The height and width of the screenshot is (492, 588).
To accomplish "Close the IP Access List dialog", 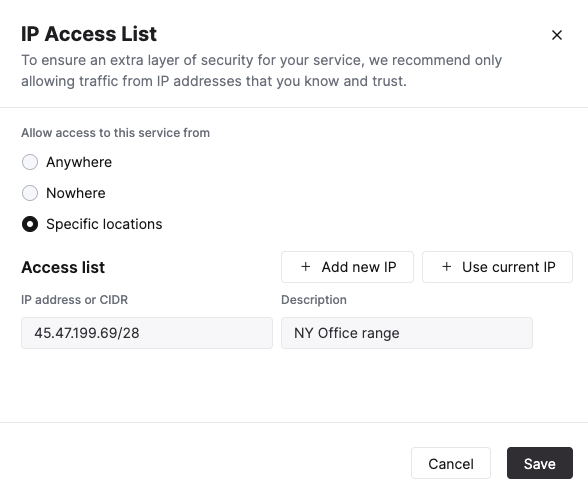I will point(557,35).
